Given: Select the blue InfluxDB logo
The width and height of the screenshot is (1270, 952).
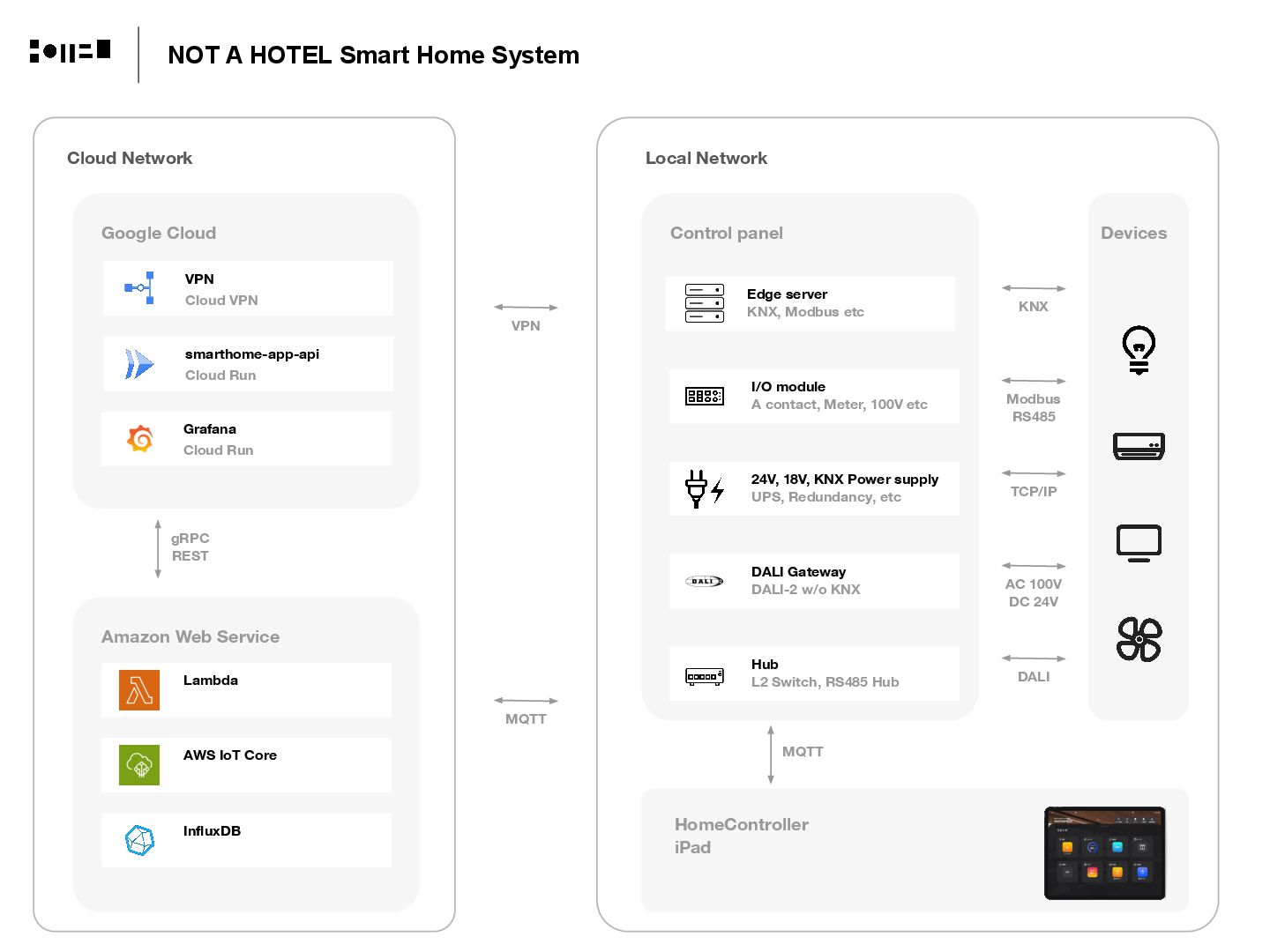Looking at the screenshot, I should click(139, 840).
